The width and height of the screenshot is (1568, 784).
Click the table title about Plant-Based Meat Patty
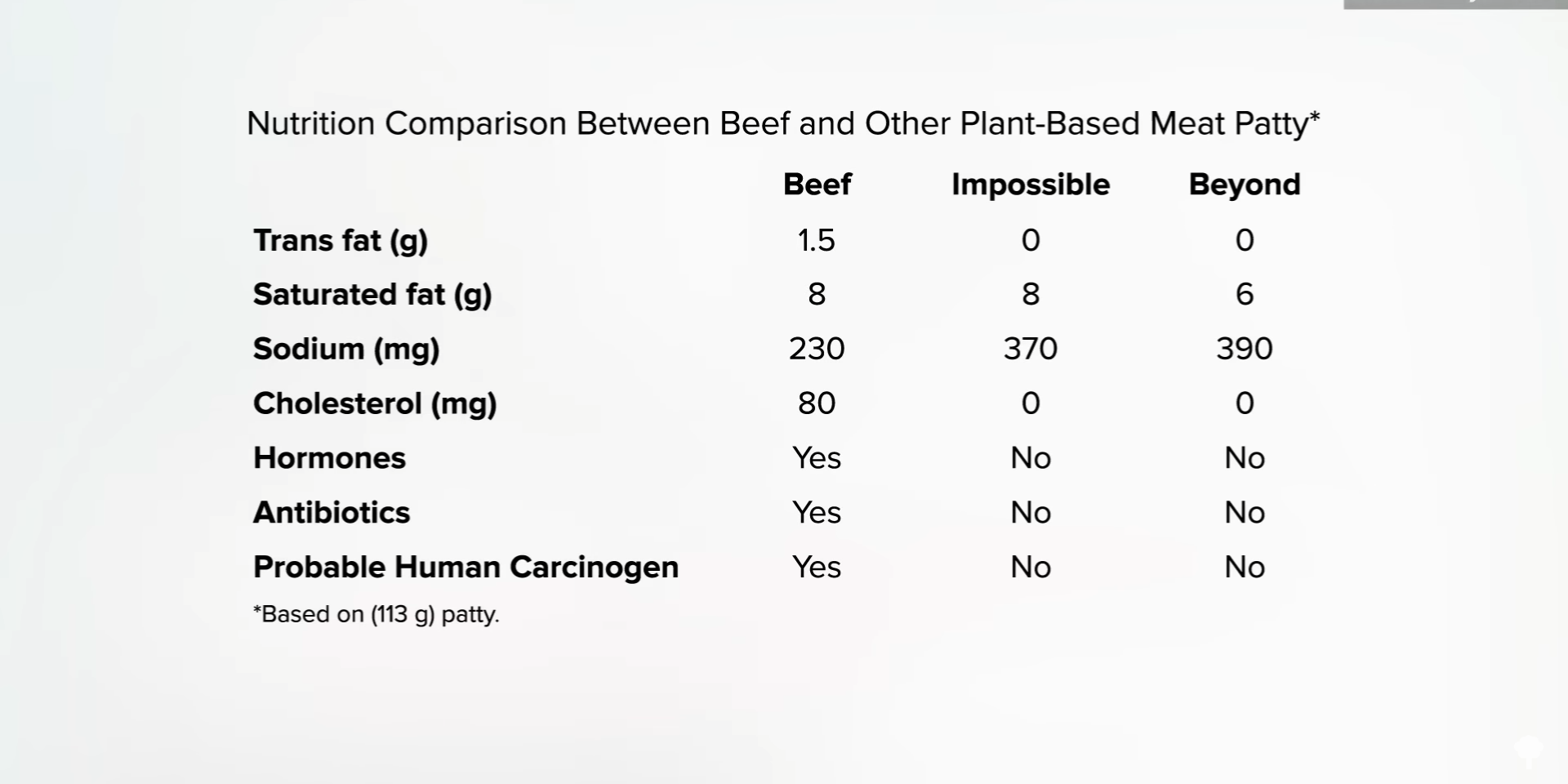[x=783, y=123]
